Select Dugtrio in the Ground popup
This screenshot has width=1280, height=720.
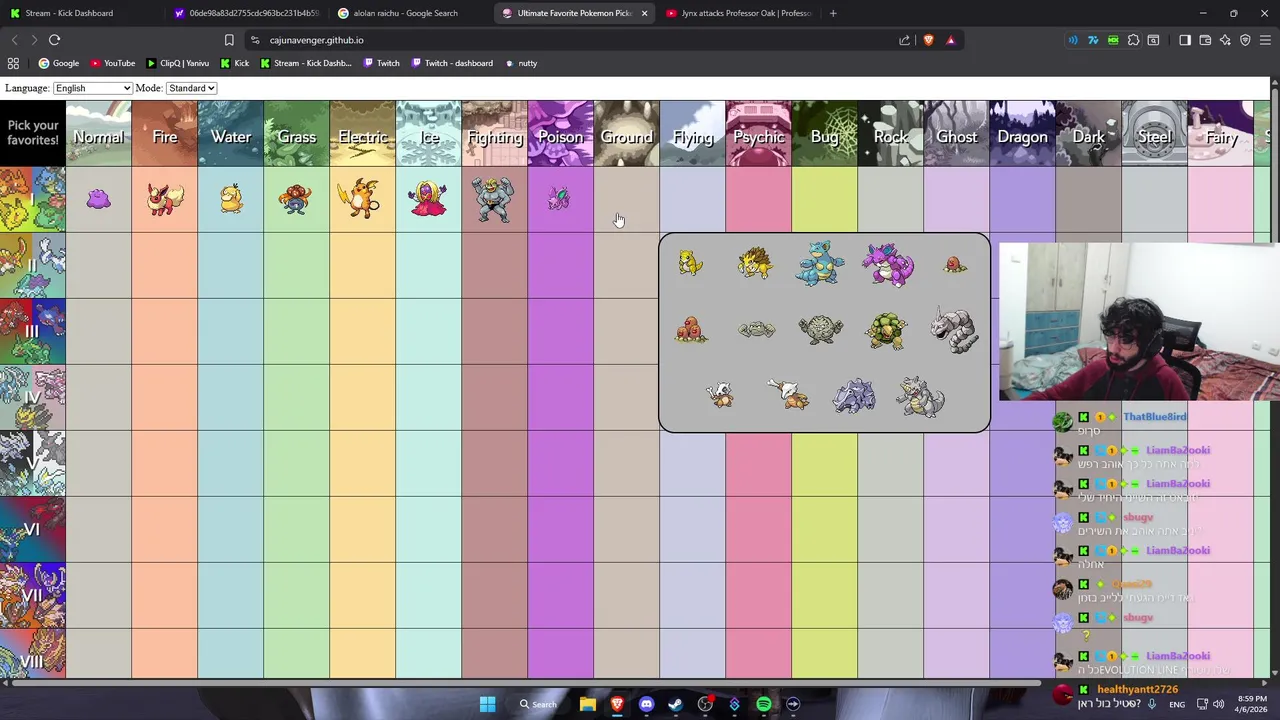690,330
